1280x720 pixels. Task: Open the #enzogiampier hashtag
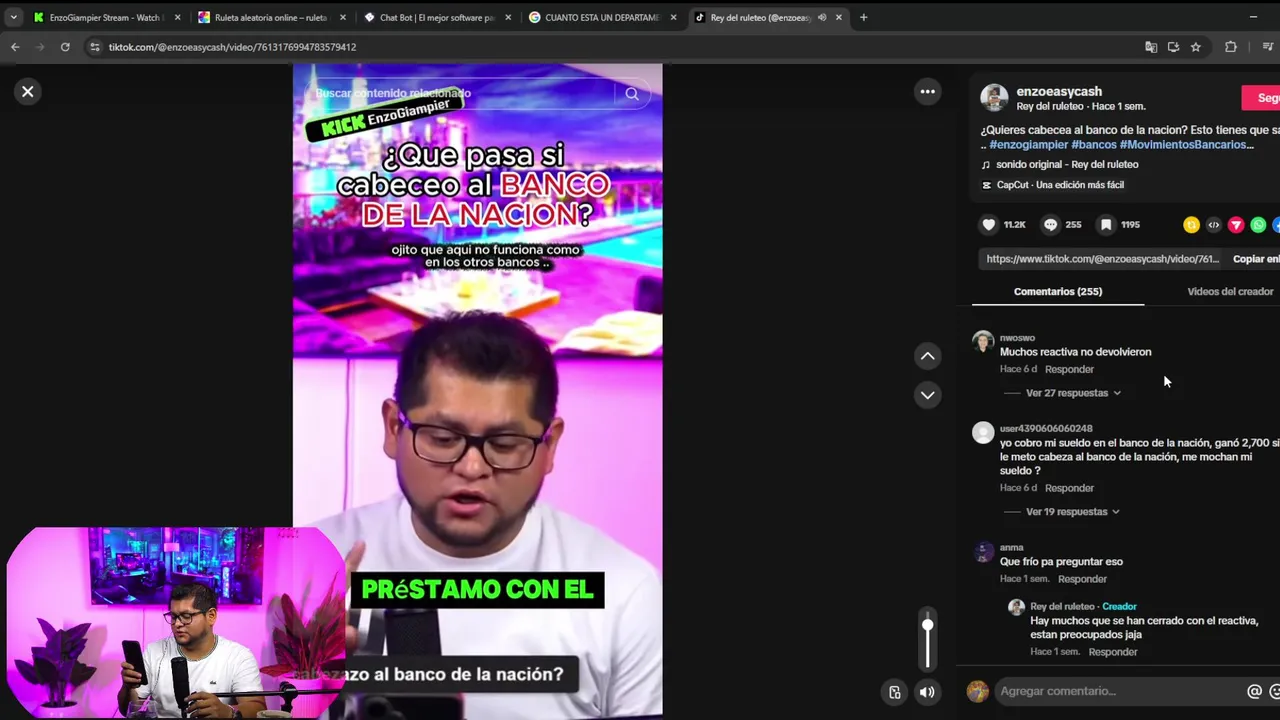coord(1029,145)
